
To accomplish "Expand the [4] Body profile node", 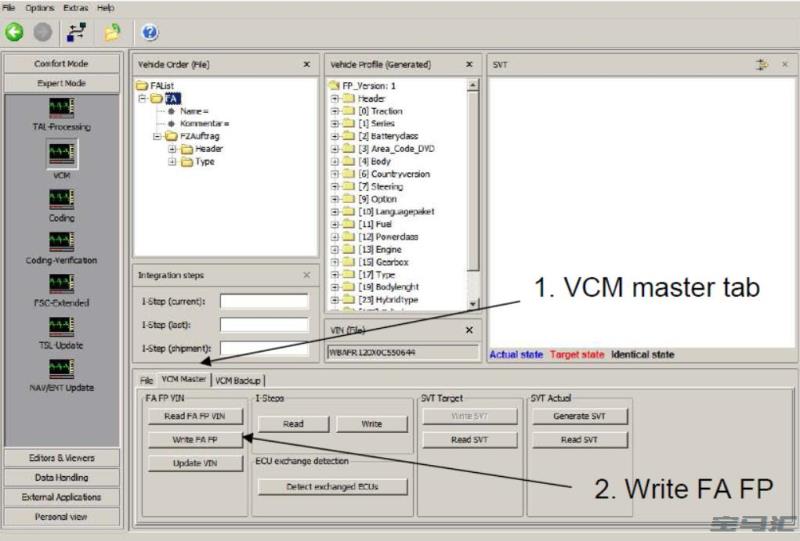I will [x=335, y=161].
